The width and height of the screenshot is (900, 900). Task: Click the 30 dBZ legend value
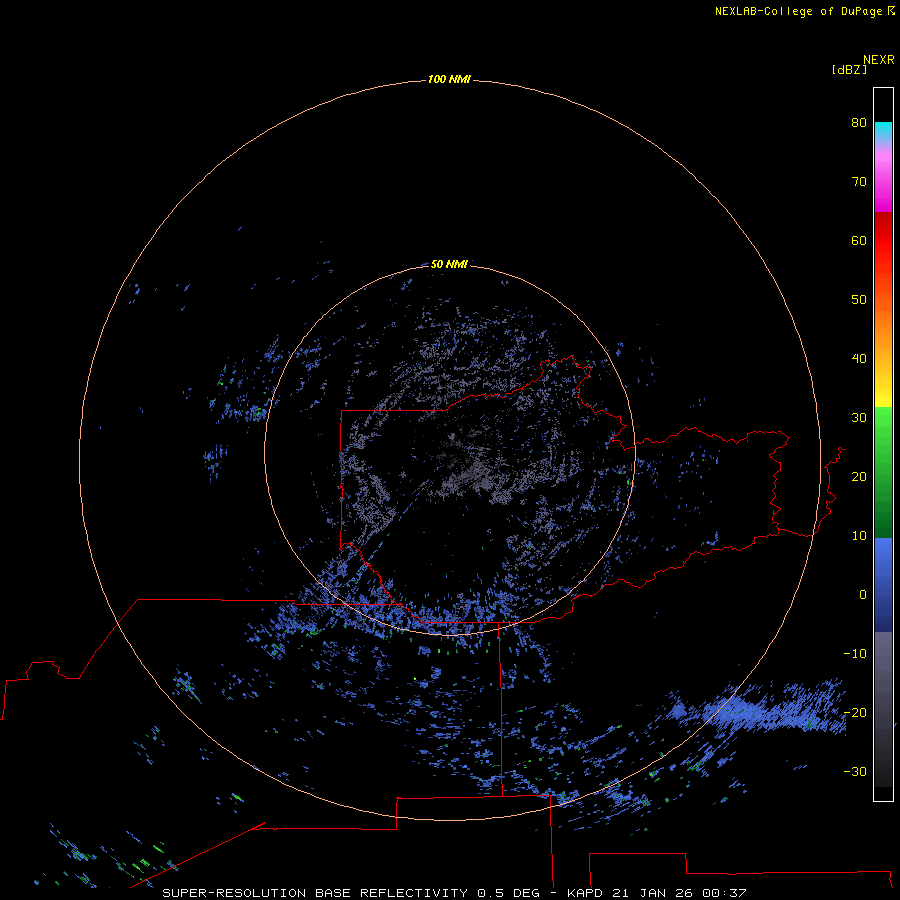click(x=859, y=417)
